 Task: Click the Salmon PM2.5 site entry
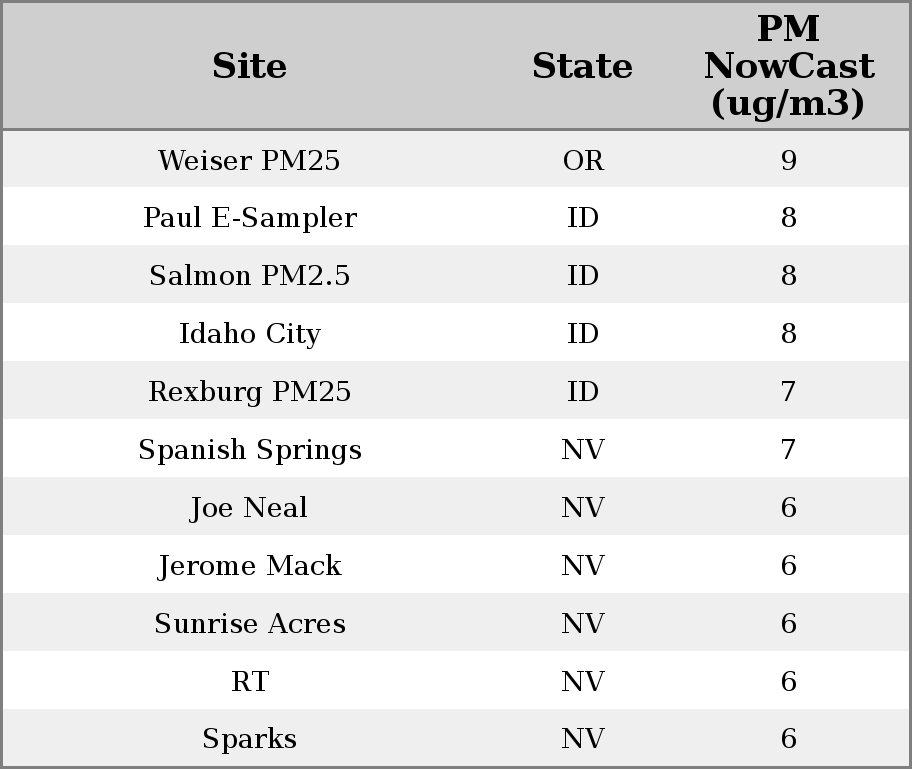(249, 276)
